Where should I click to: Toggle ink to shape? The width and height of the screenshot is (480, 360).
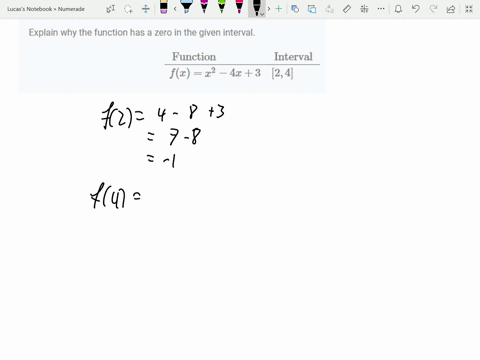[312, 9]
